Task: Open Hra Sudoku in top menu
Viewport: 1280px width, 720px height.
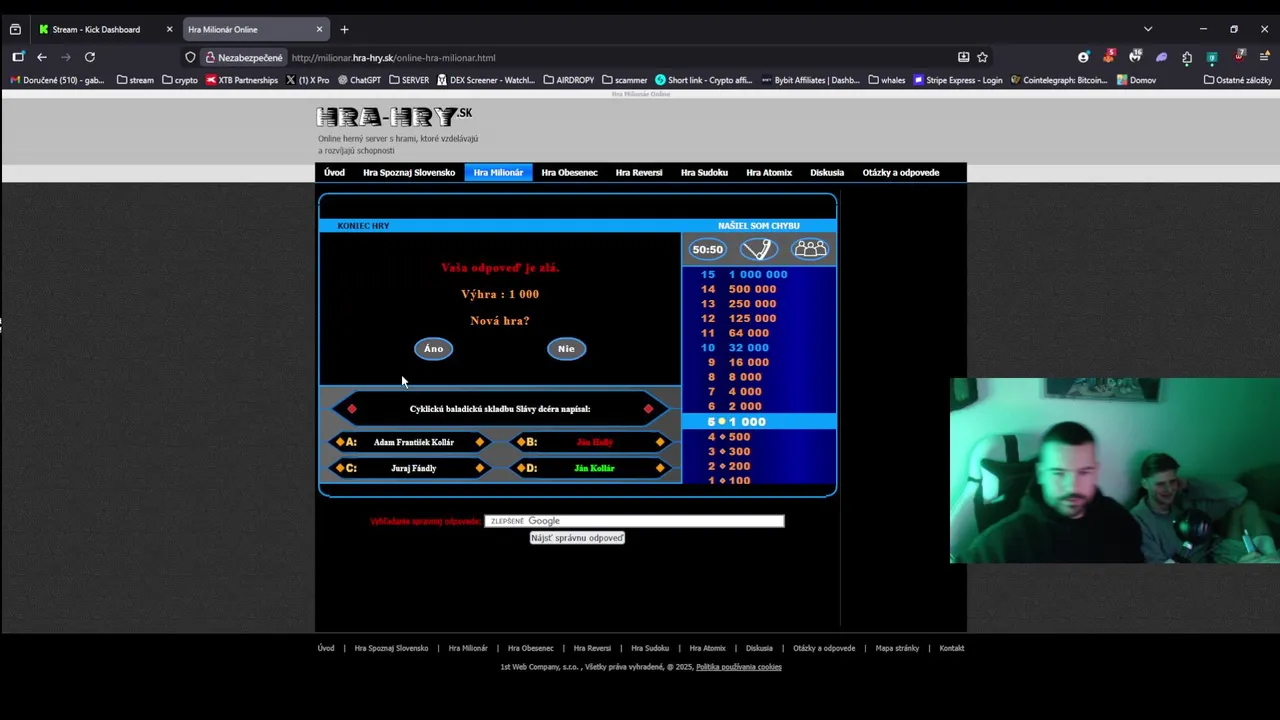Action: pos(704,172)
